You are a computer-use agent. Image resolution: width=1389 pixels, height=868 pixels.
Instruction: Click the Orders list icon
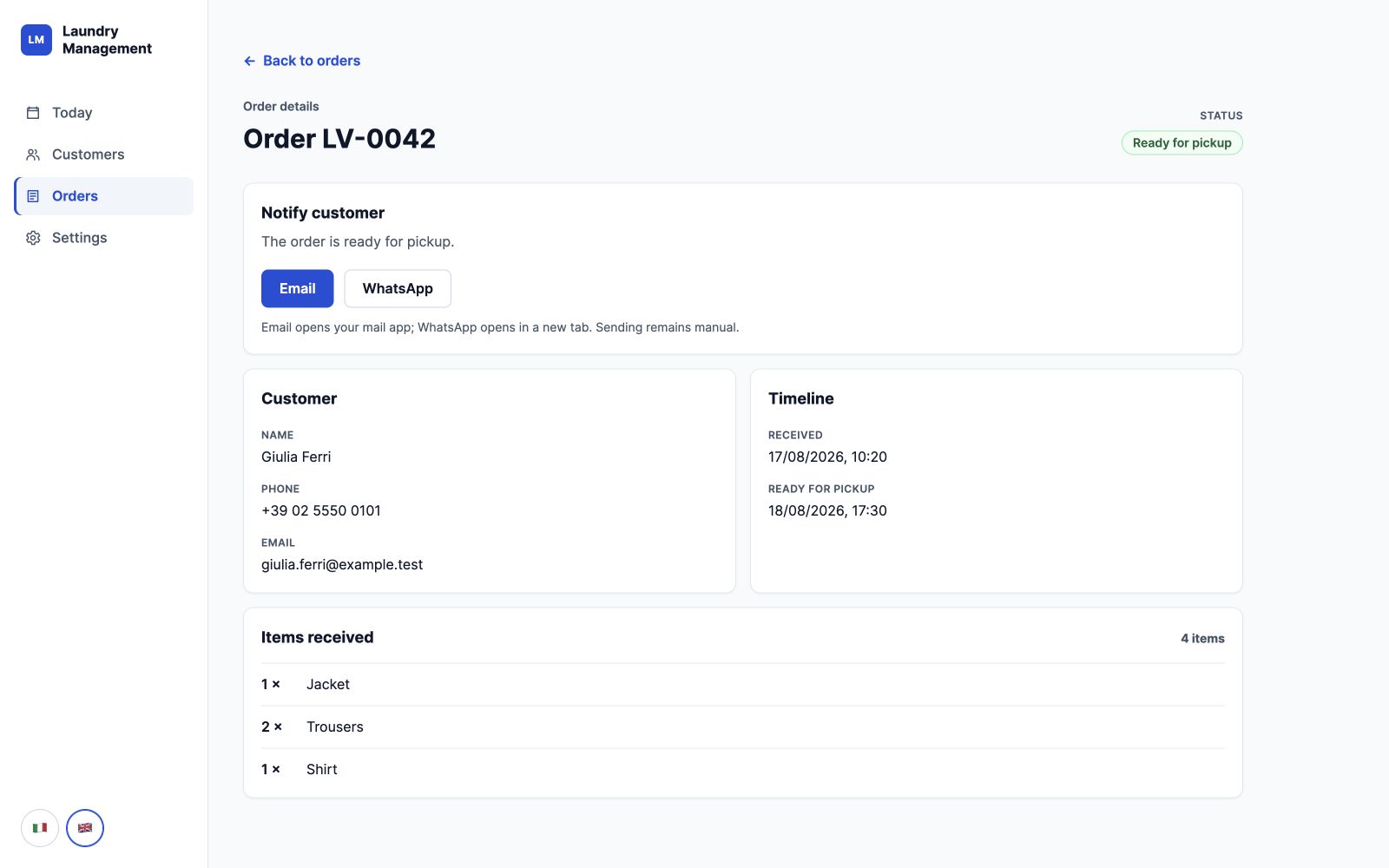33,196
